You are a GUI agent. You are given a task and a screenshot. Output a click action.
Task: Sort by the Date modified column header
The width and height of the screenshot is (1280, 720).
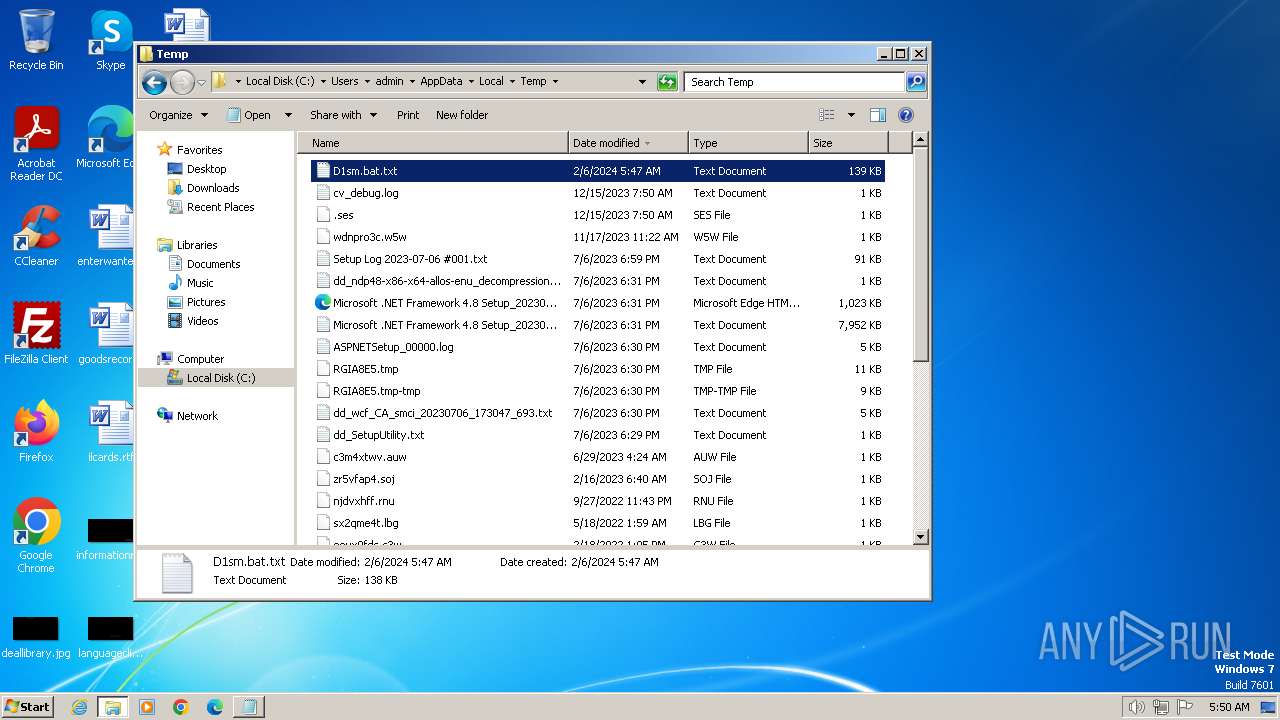pyautogui.click(x=628, y=143)
